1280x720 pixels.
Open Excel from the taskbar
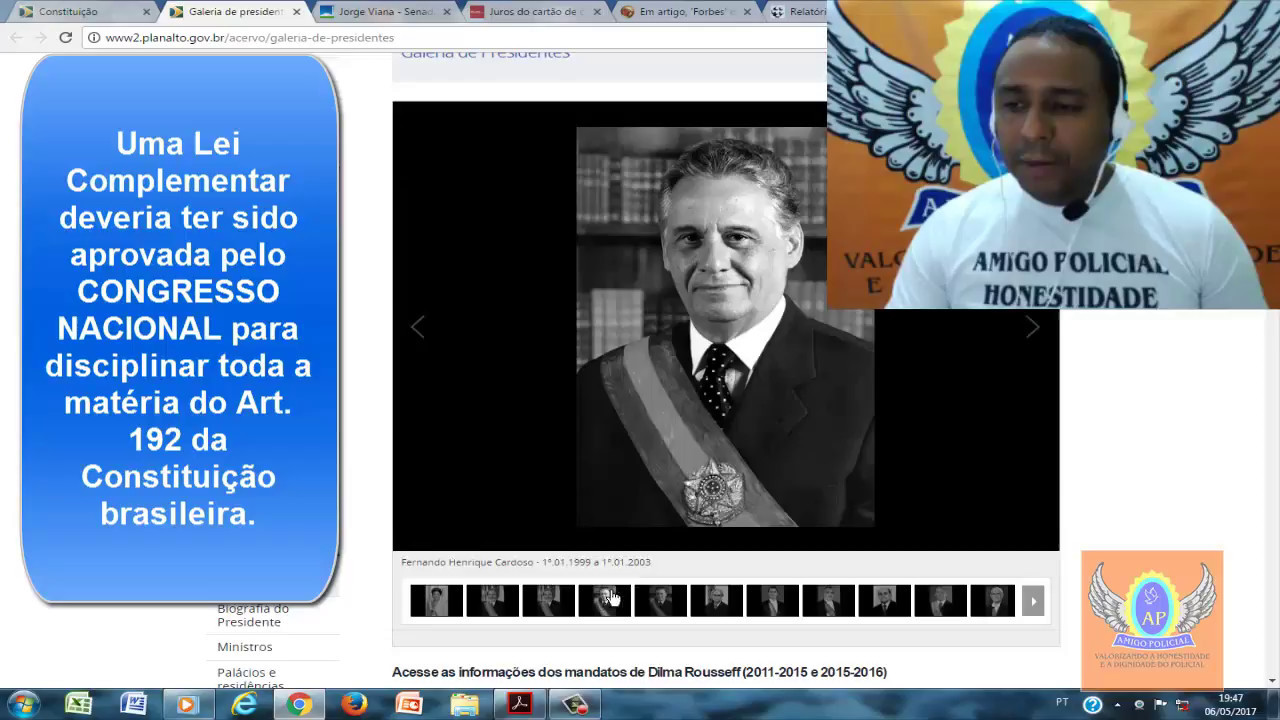79,704
